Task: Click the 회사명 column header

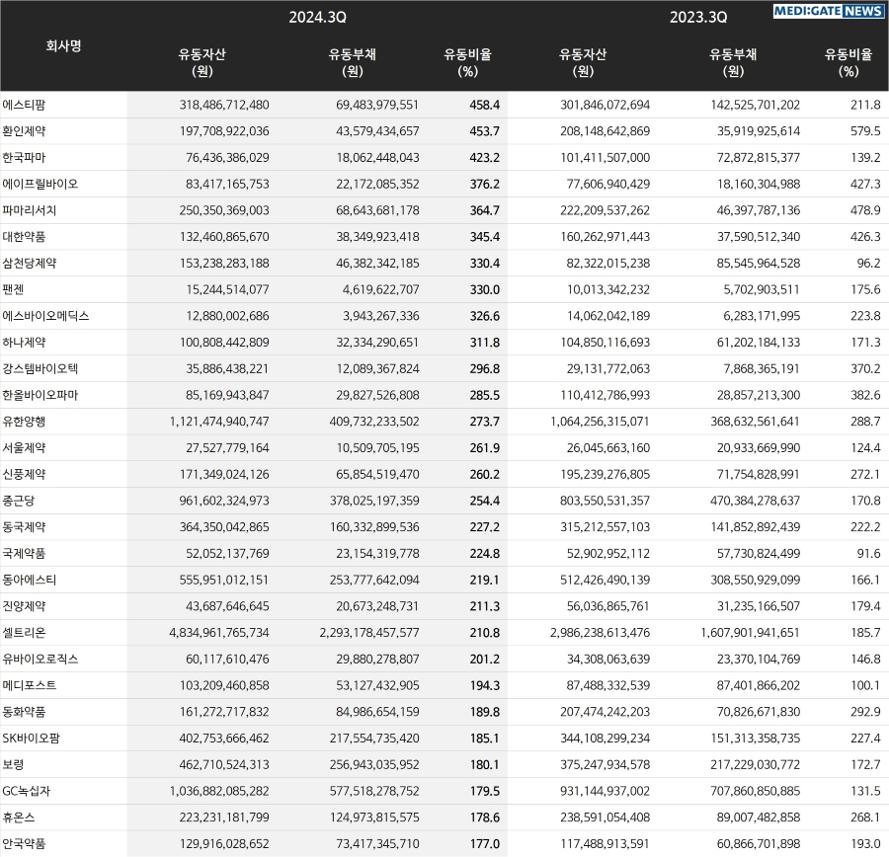Action: 64,46
